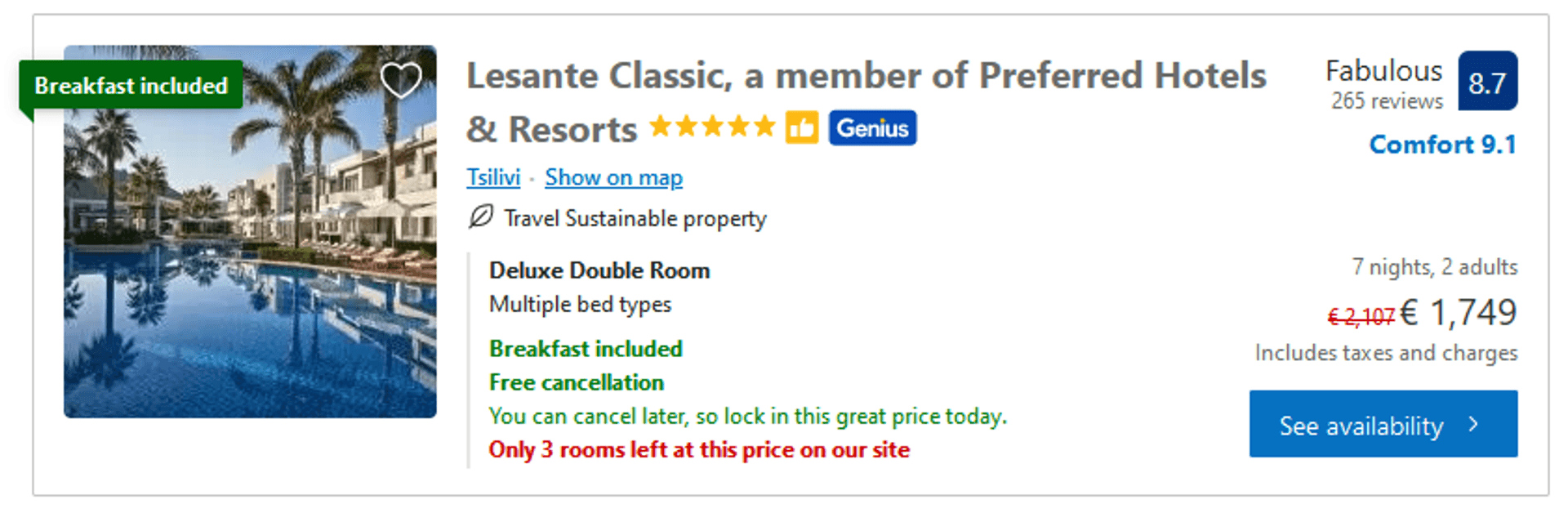1568x513 pixels.
Task: Click the Genius badge
Action: 872,128
